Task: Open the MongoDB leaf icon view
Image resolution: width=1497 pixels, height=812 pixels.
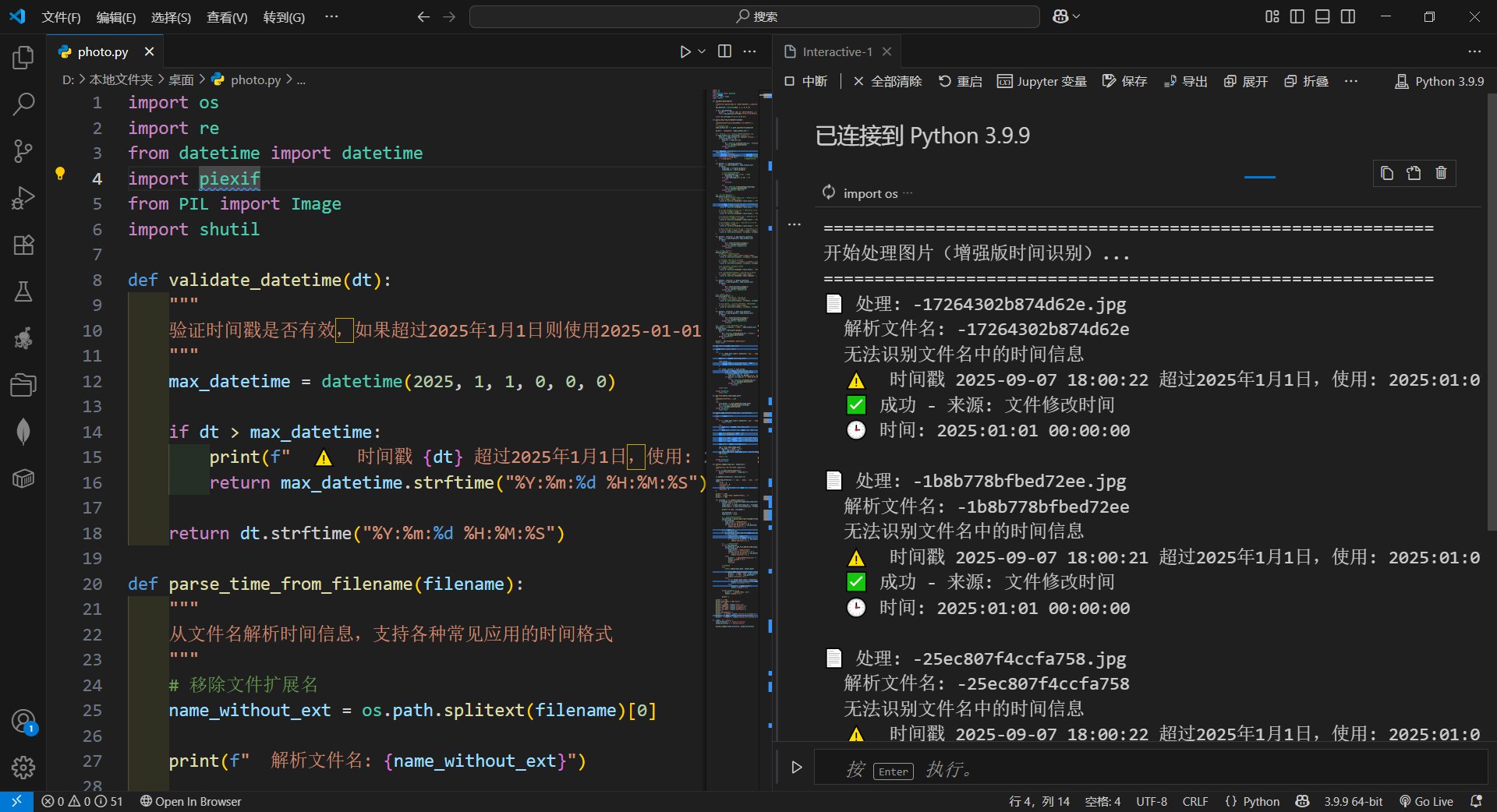Action: (23, 432)
